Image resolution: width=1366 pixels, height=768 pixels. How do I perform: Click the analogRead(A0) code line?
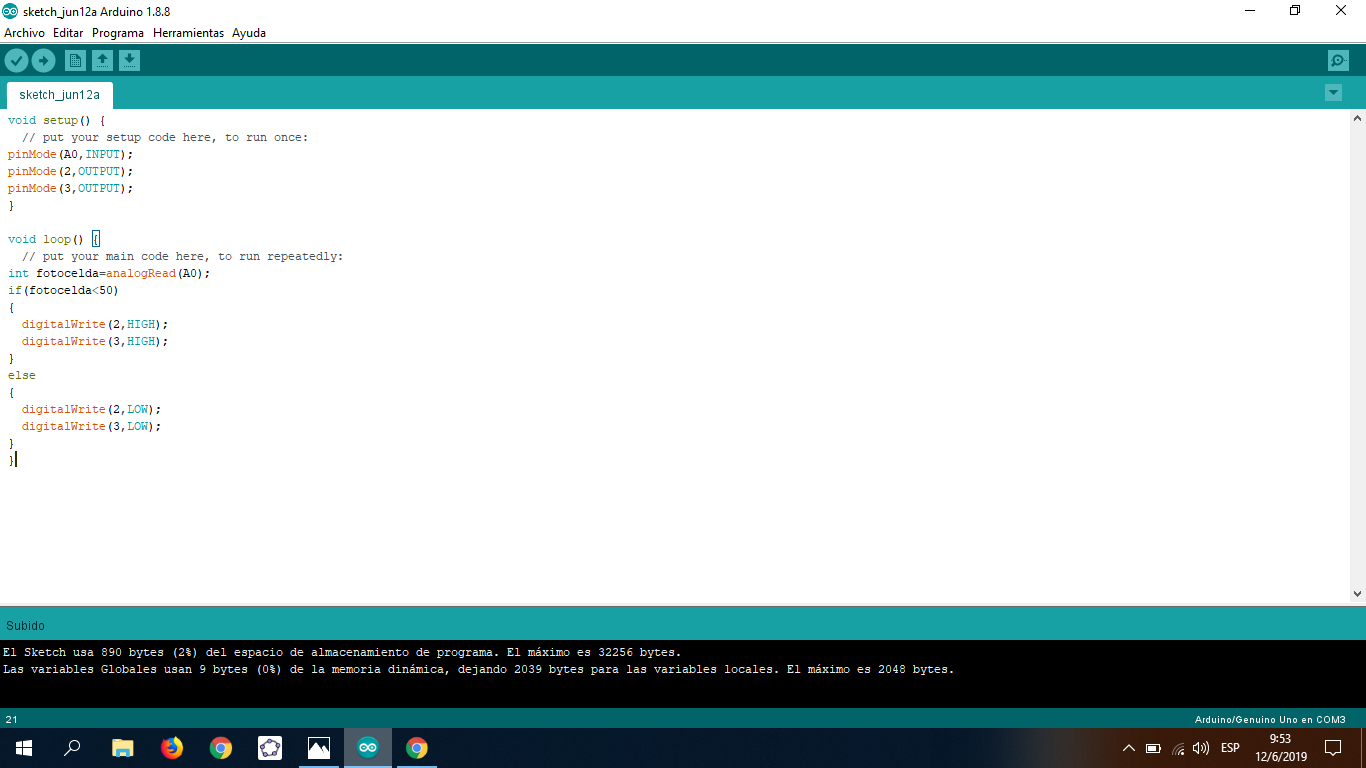(109, 273)
